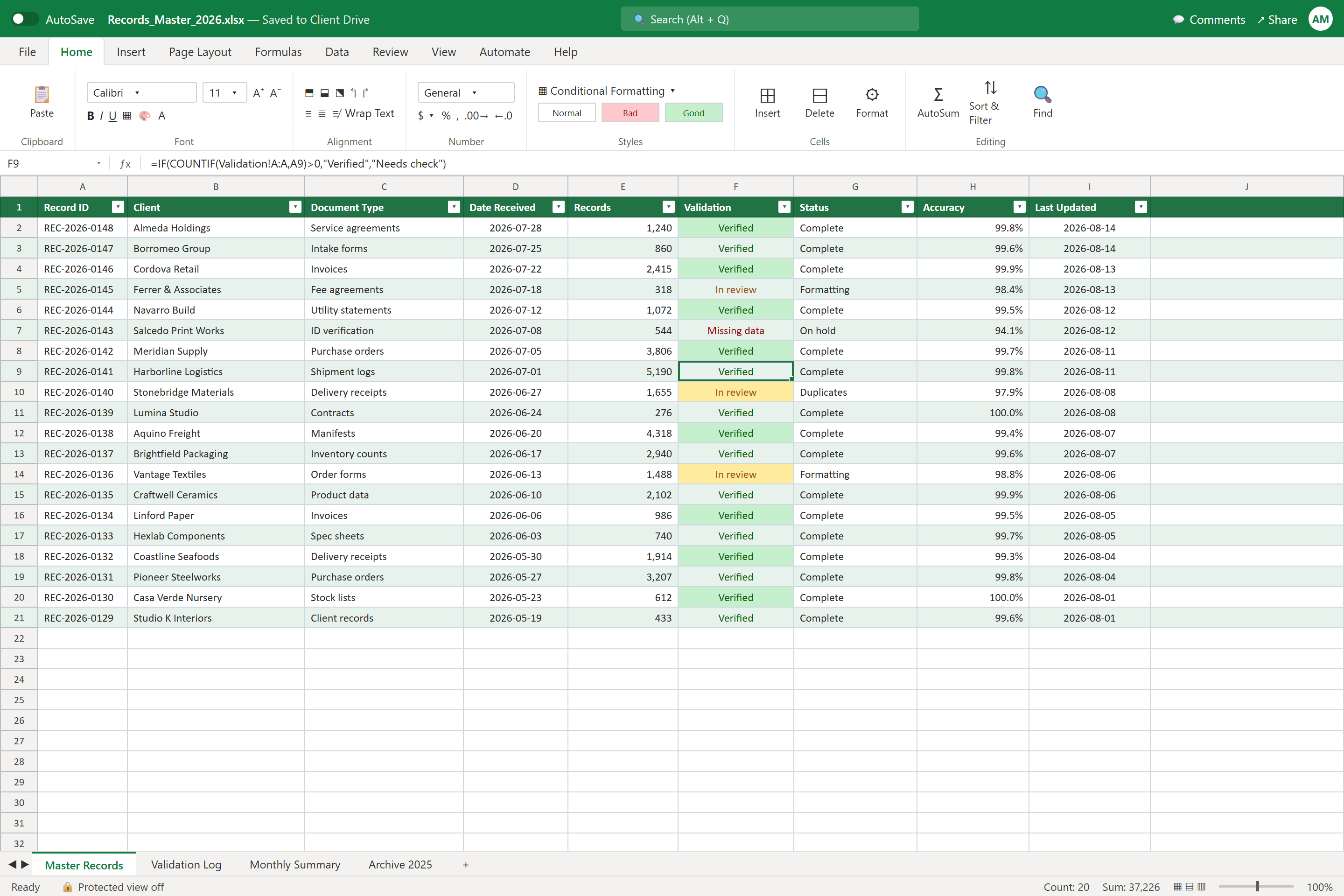Switch to the Insert ribbon tab

click(131, 52)
